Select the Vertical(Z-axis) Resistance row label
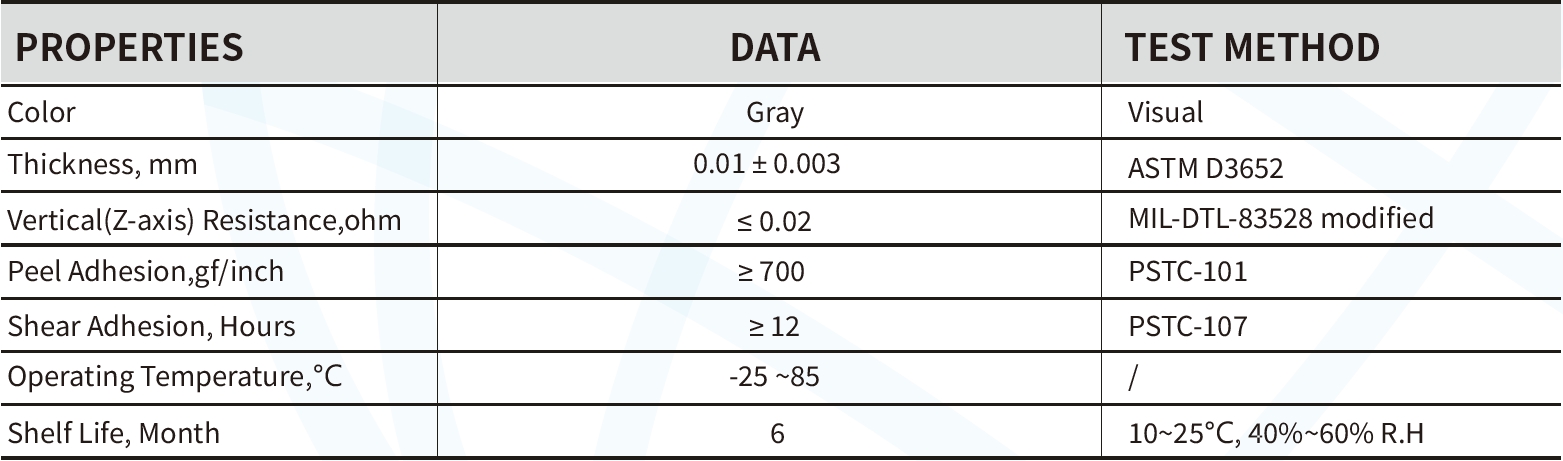The width and height of the screenshot is (1563, 461). coord(204,220)
